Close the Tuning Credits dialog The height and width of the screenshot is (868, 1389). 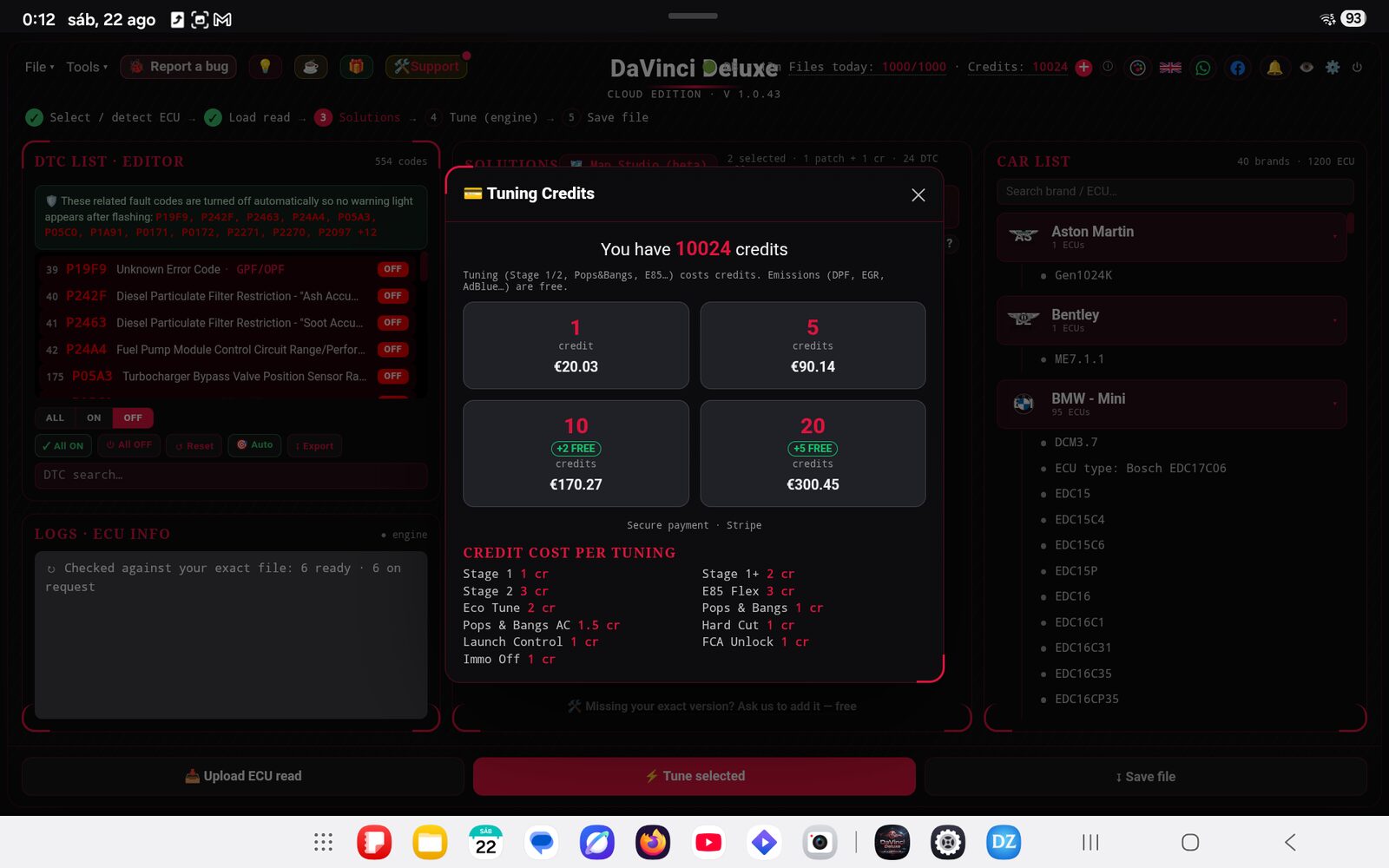coord(918,195)
